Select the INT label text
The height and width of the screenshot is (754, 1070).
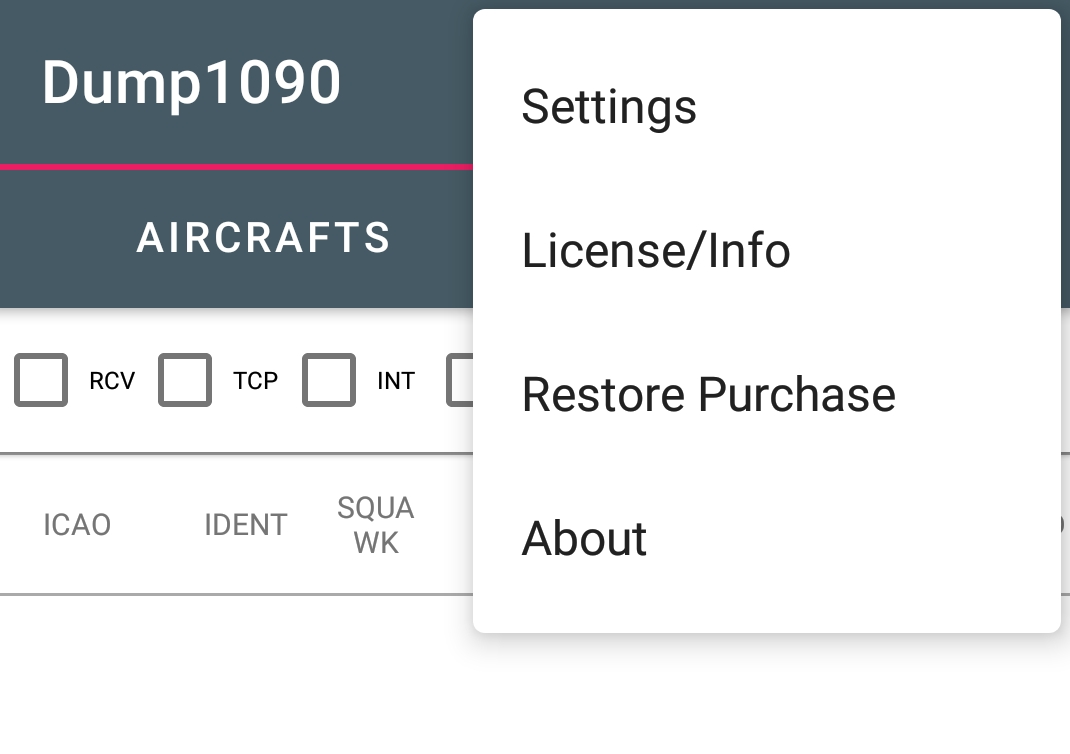398,380
